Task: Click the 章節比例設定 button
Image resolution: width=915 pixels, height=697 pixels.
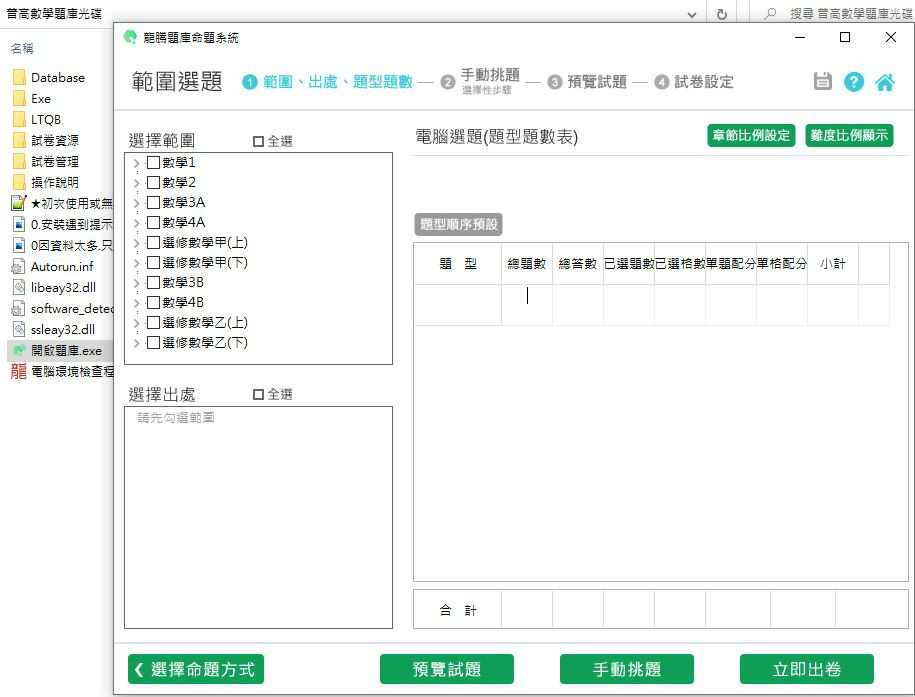Action: (751, 135)
